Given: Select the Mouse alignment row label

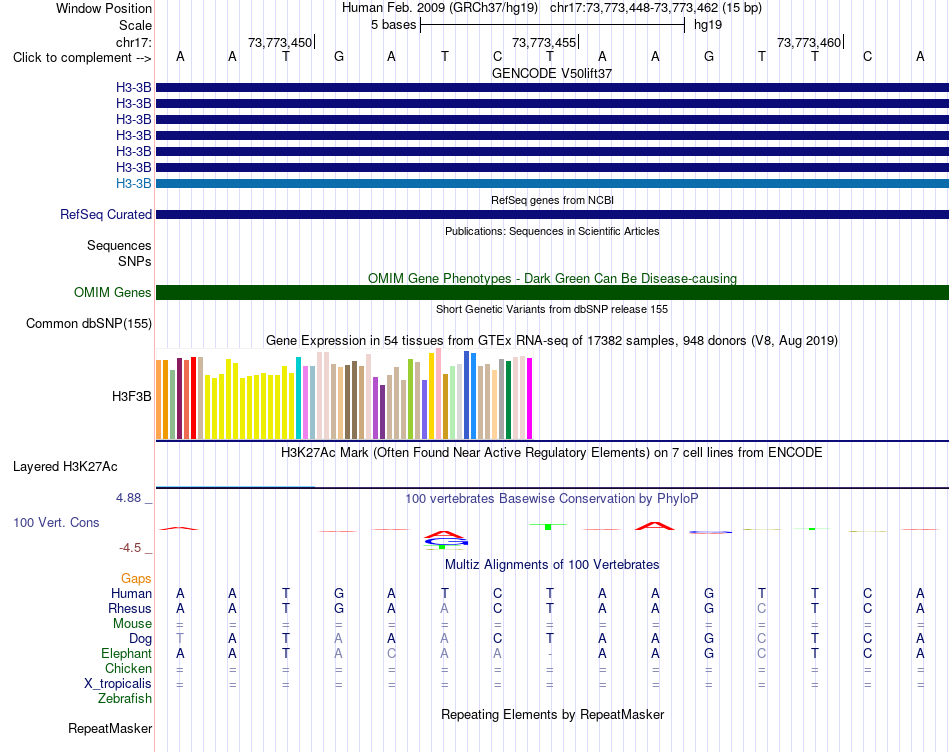Looking at the screenshot, I should (132, 624).
